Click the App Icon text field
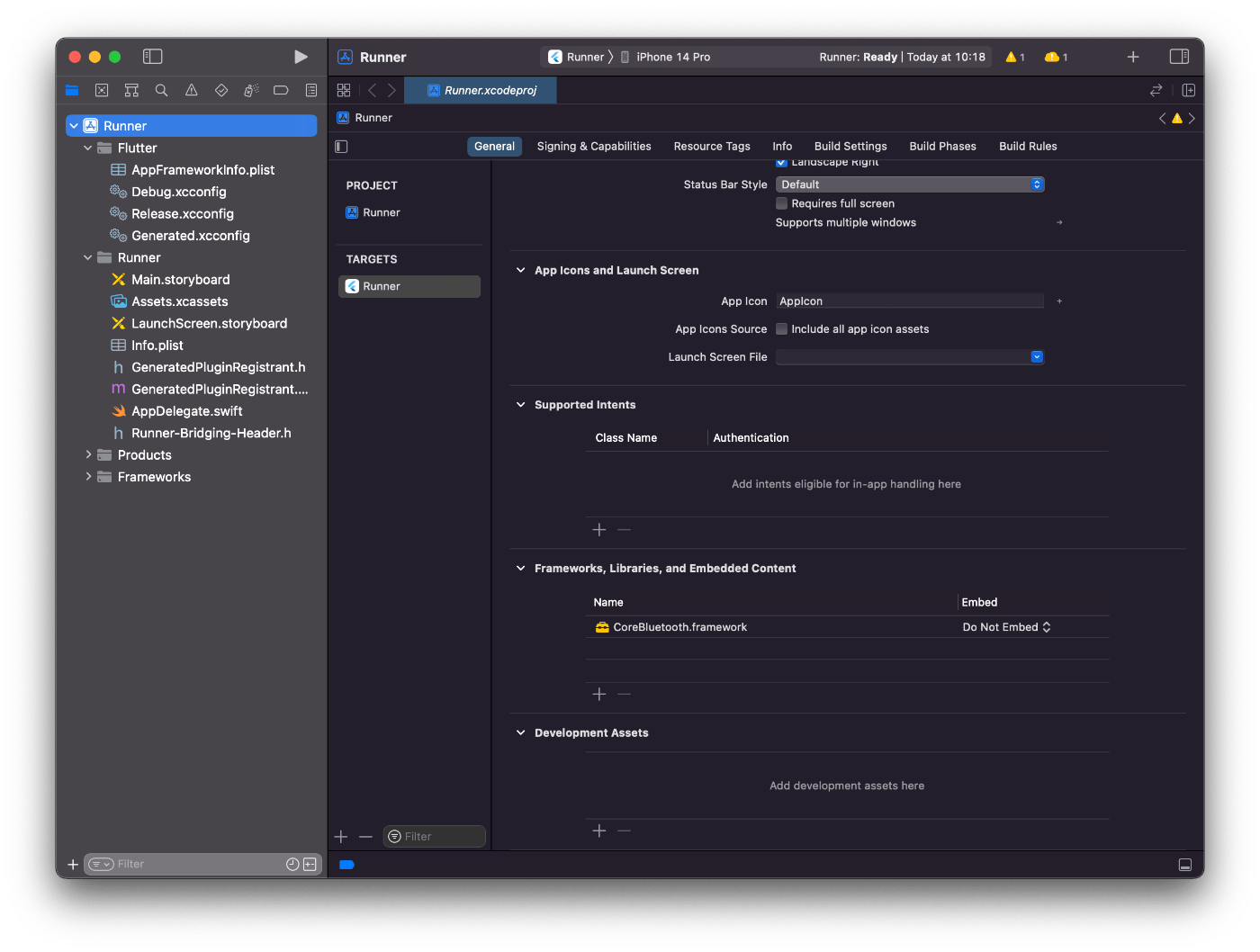The width and height of the screenshot is (1260, 952). click(910, 301)
